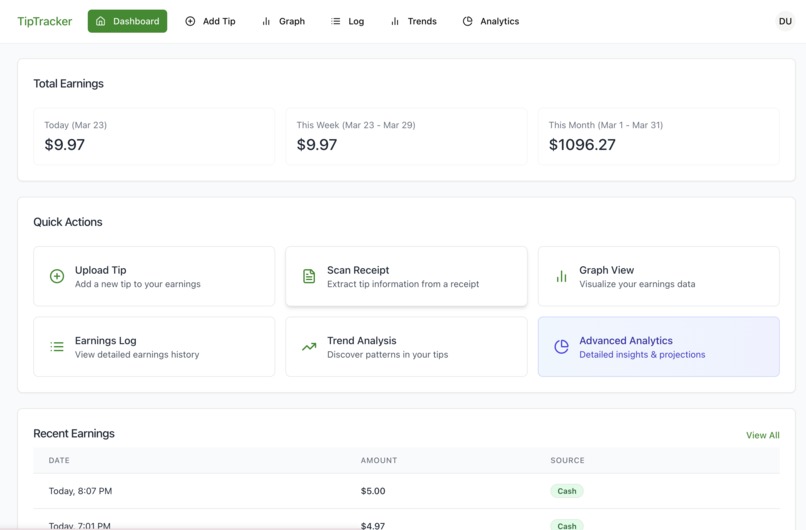This screenshot has height=530, width=806.
Task: Click the Recent Earnings heading
Action: pos(74,433)
